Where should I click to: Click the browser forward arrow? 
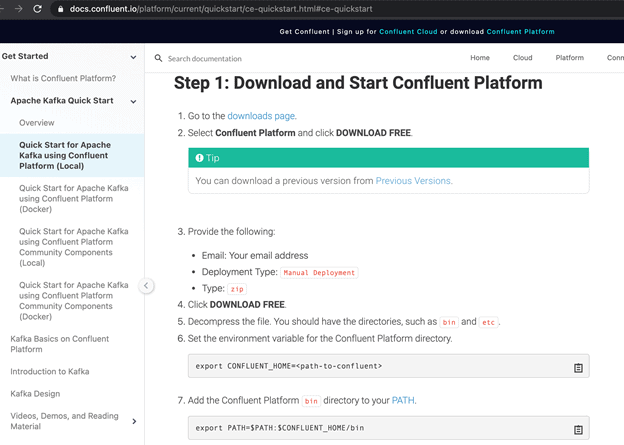pos(18,9)
